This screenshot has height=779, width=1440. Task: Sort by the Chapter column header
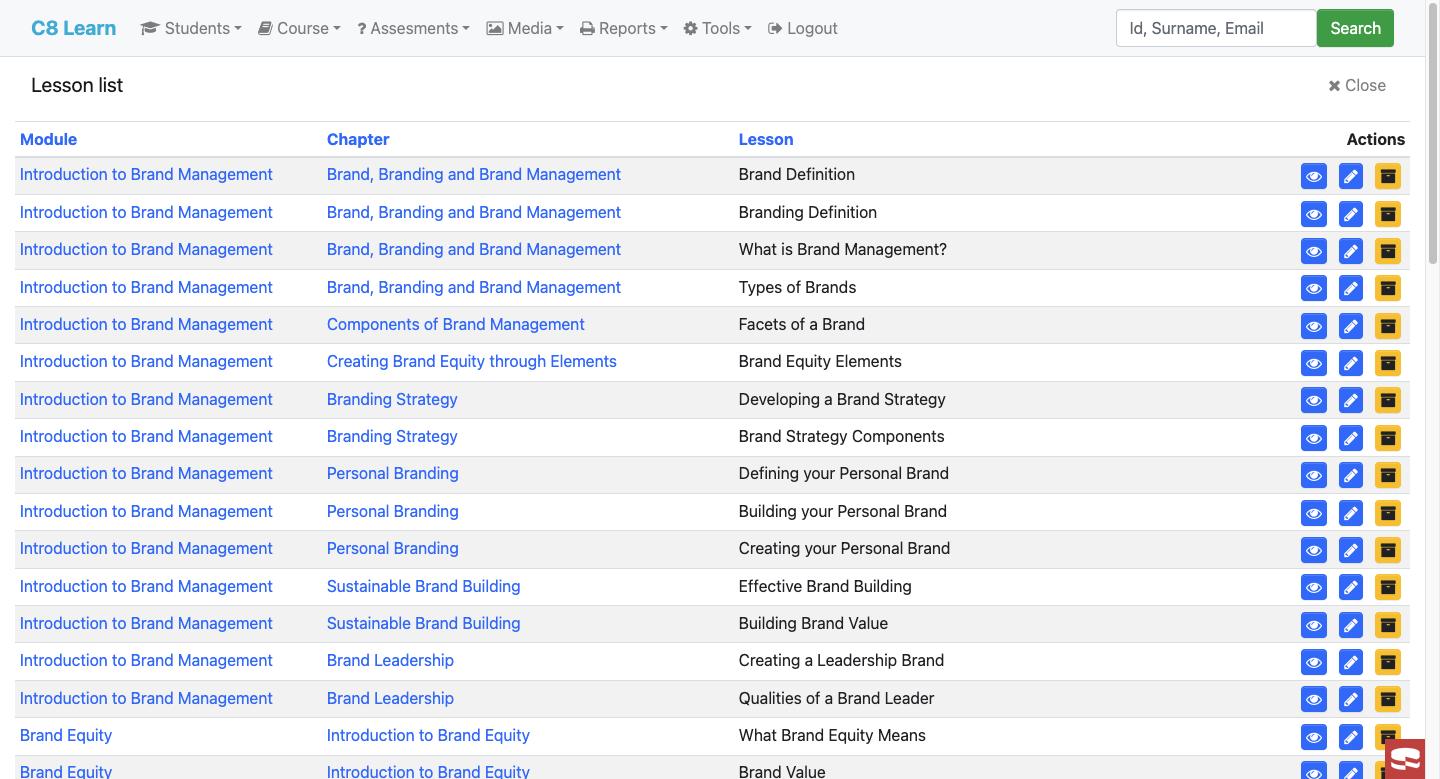tap(358, 139)
